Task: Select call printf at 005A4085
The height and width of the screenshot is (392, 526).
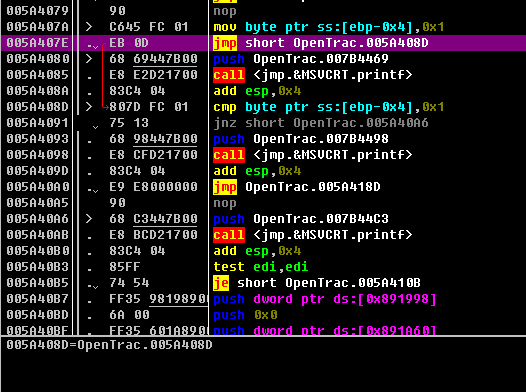Action: (x=313, y=75)
